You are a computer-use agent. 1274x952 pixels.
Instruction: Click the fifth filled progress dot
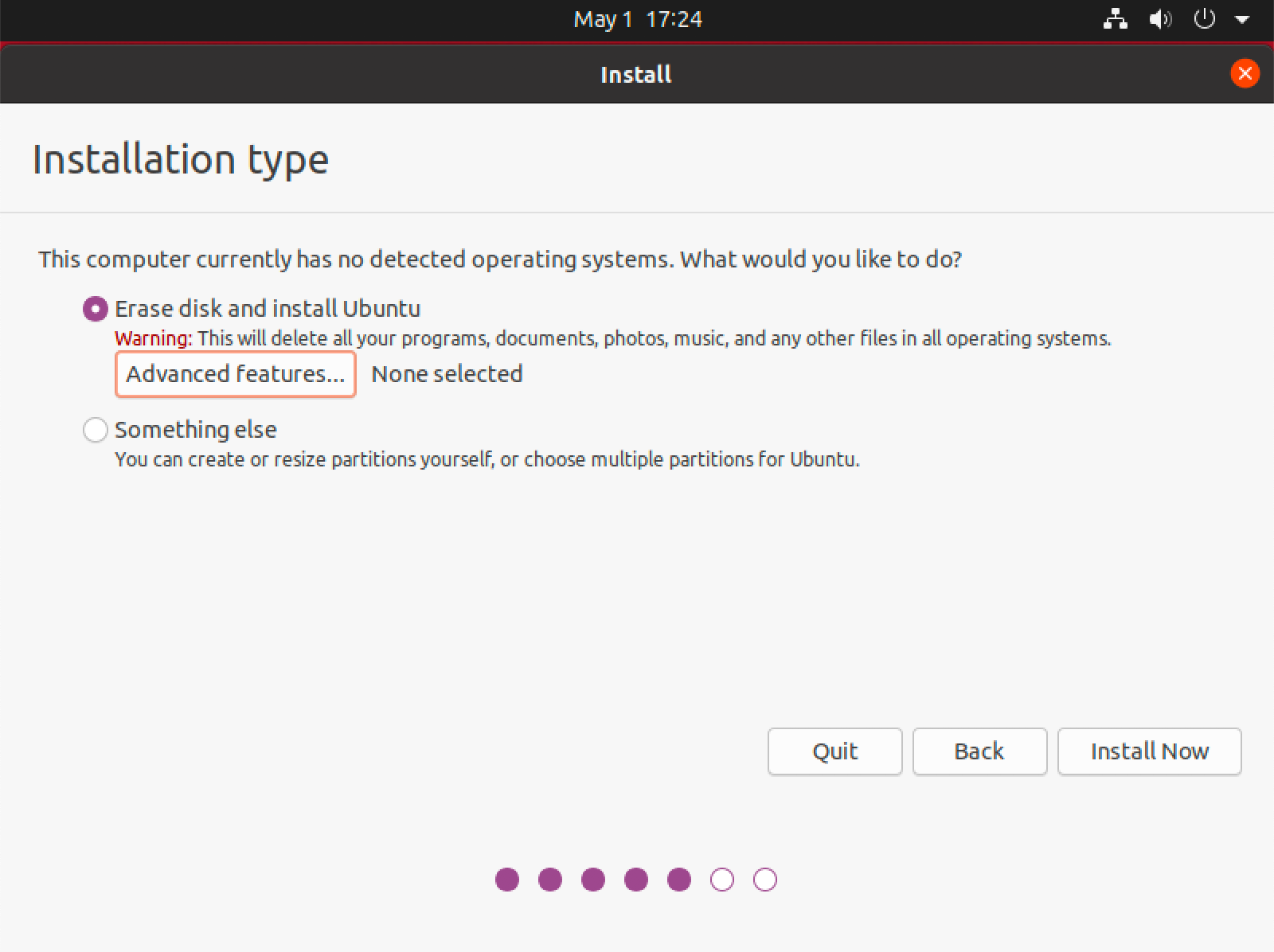point(679,880)
